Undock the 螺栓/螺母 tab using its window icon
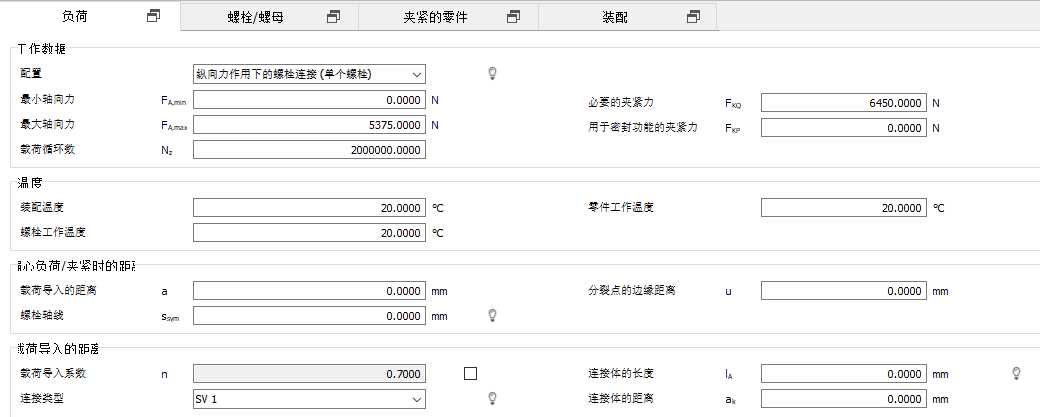The height and width of the screenshot is (417, 1040). coord(333,16)
